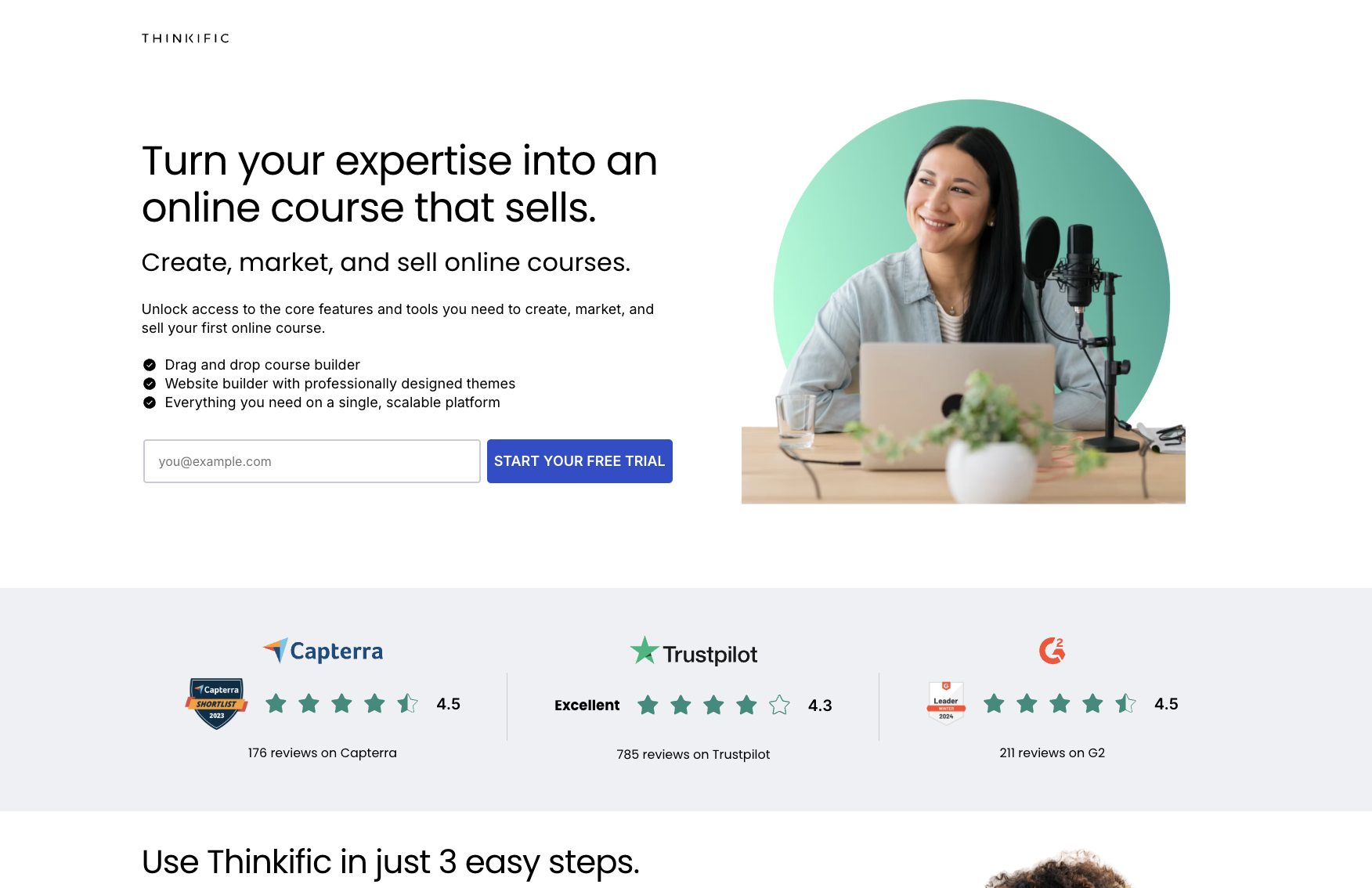
Task: Click the 'Turn your expertise' headline
Action: [399, 184]
